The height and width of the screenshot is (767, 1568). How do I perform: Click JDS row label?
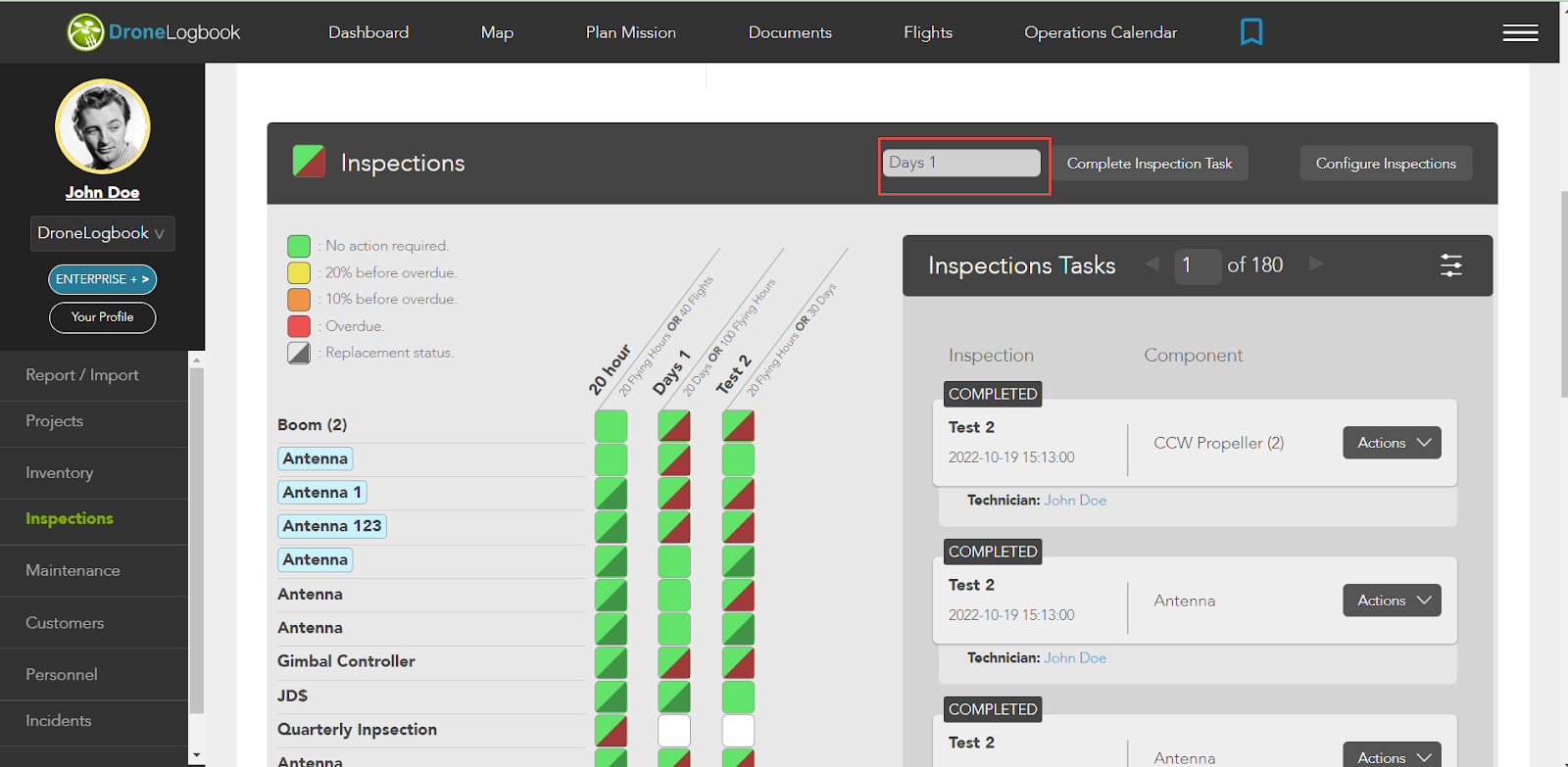tap(292, 695)
